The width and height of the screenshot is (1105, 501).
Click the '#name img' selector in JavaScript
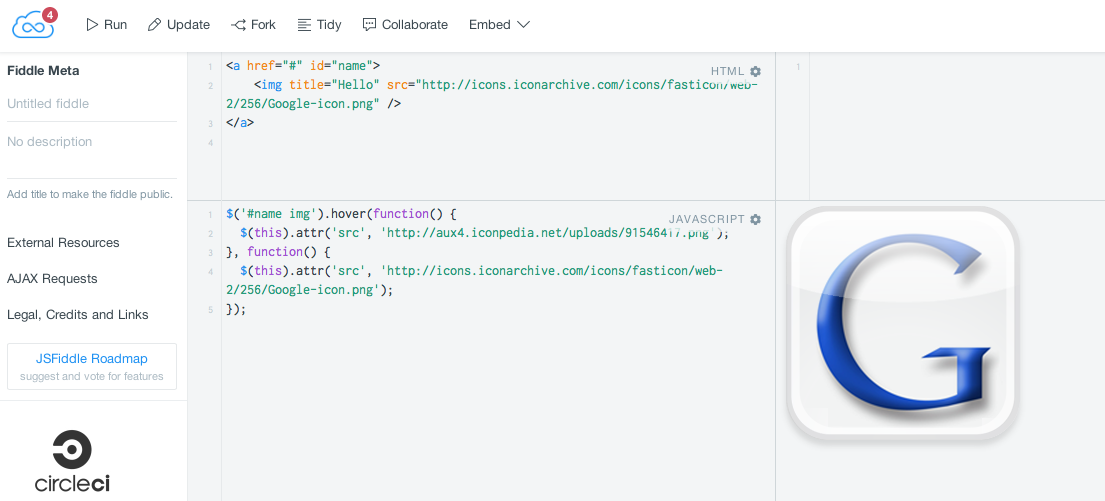click(278, 214)
